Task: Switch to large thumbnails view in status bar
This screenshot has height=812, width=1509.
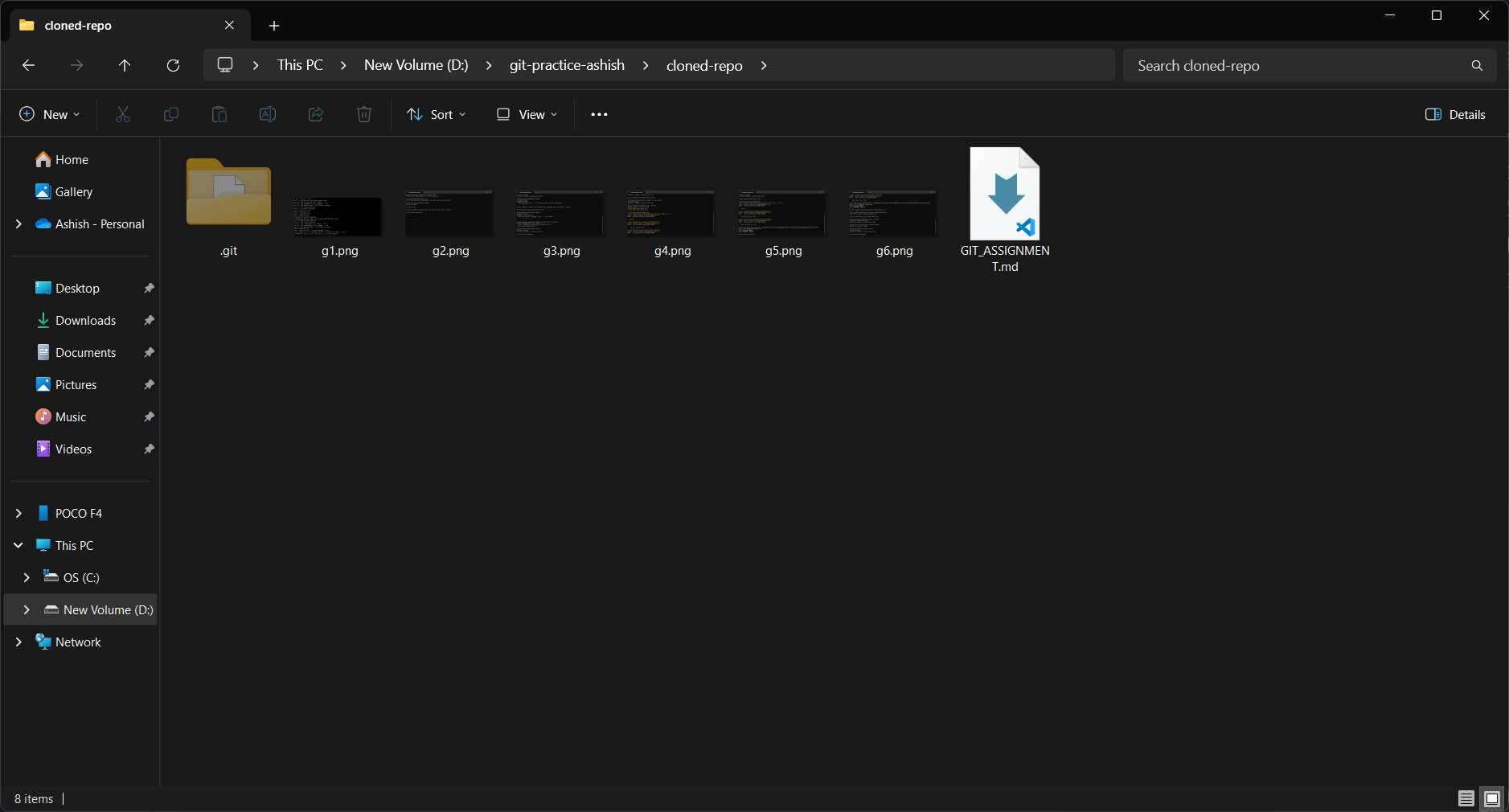Action: pyautogui.click(x=1492, y=798)
